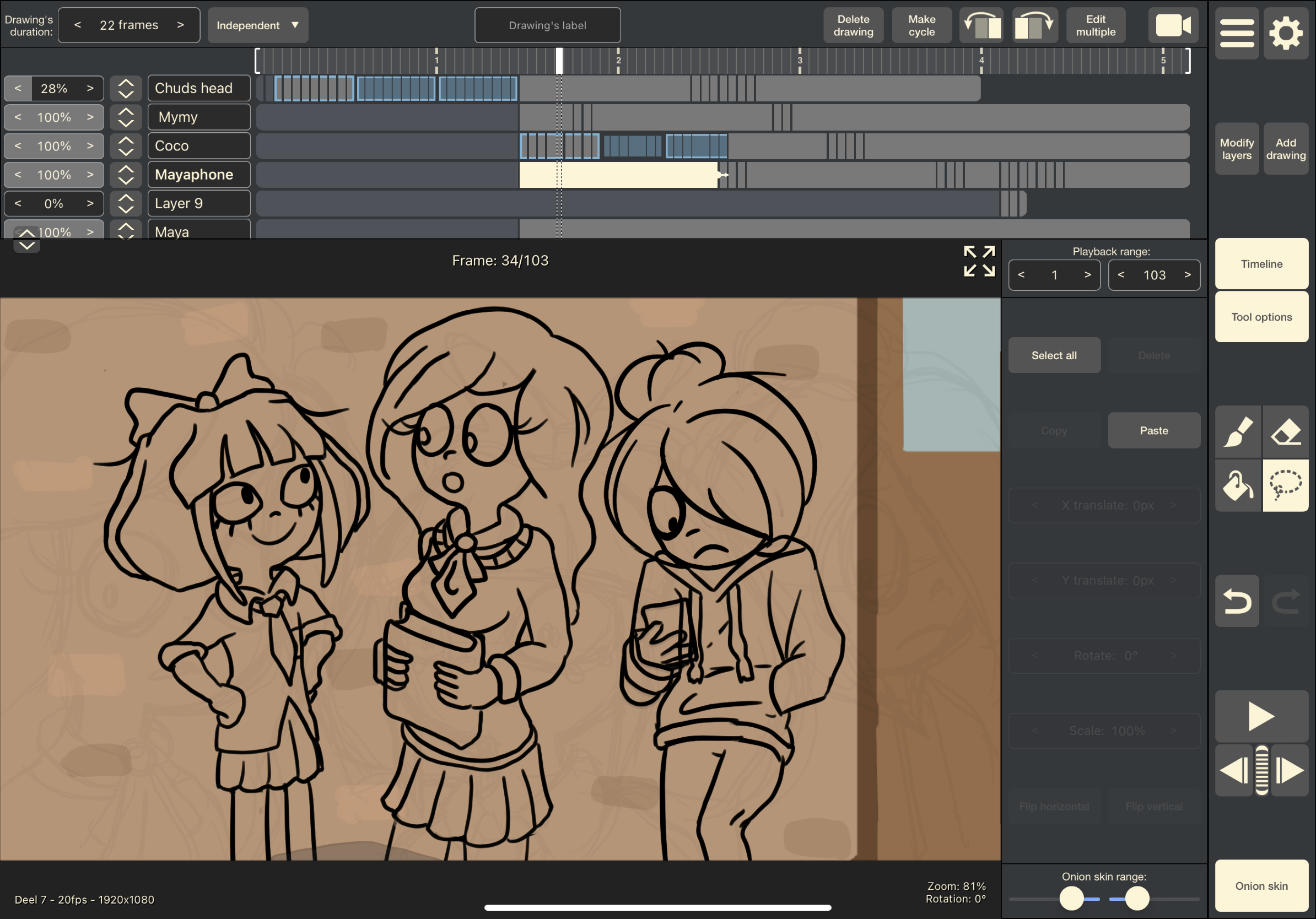
Task: Click the left onion skin range slider knob
Action: pyautogui.click(x=1071, y=898)
